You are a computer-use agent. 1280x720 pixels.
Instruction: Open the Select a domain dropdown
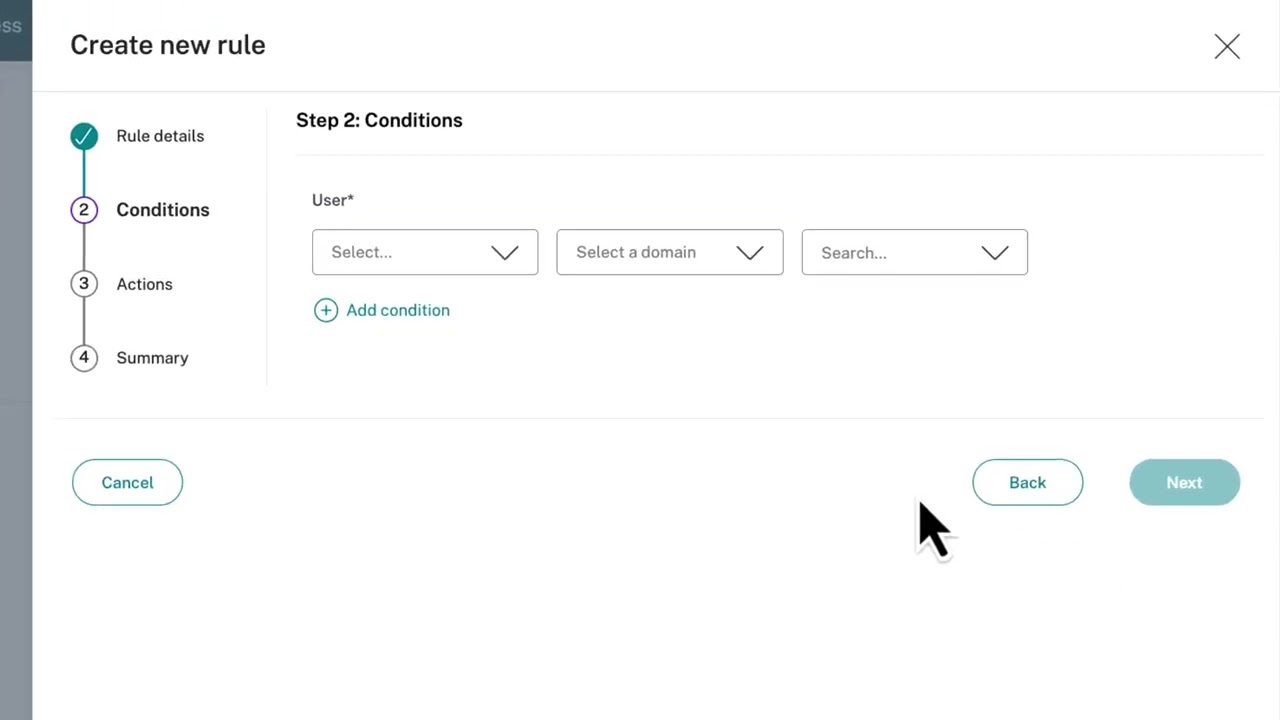(x=669, y=252)
